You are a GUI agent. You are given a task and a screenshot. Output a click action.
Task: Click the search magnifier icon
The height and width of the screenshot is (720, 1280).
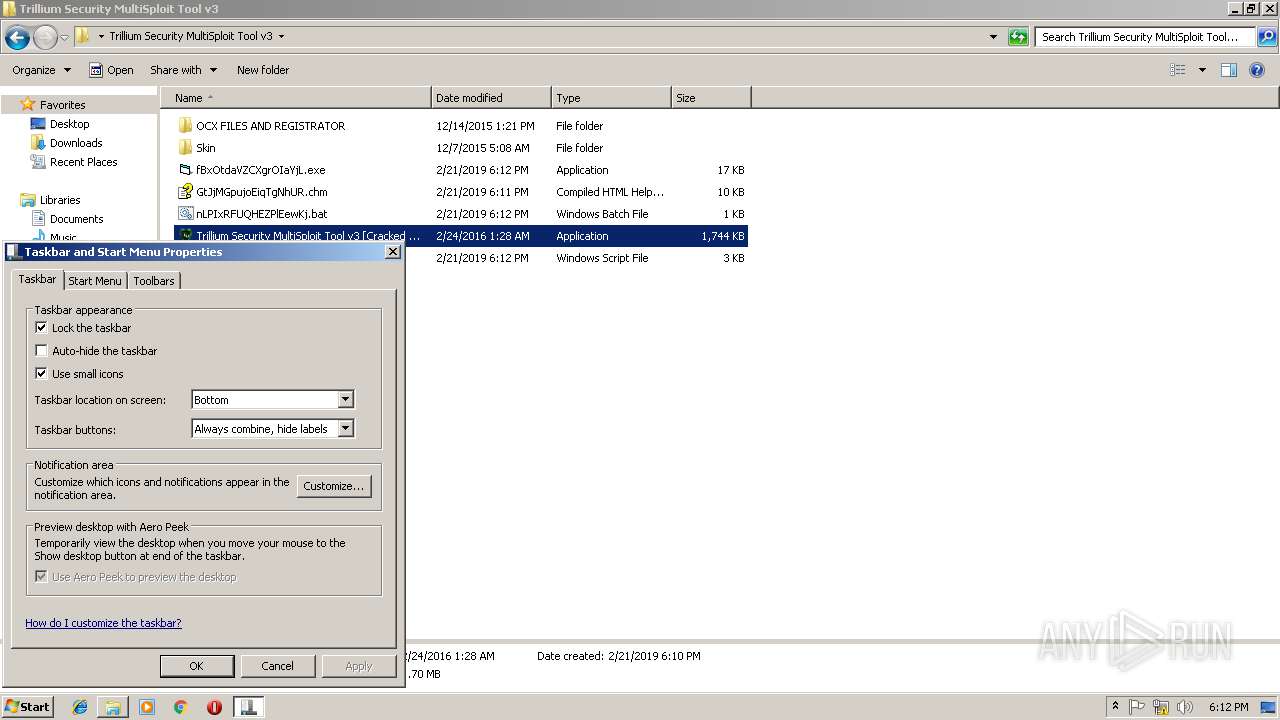pyautogui.click(x=1267, y=37)
